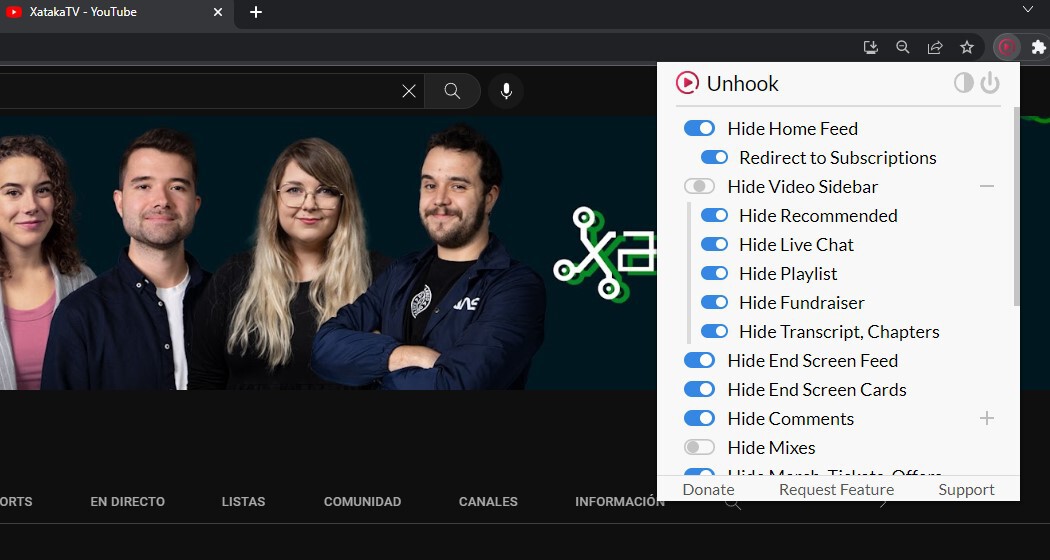Click the Unhook power on/off icon
The image size is (1050, 560).
tap(990, 83)
